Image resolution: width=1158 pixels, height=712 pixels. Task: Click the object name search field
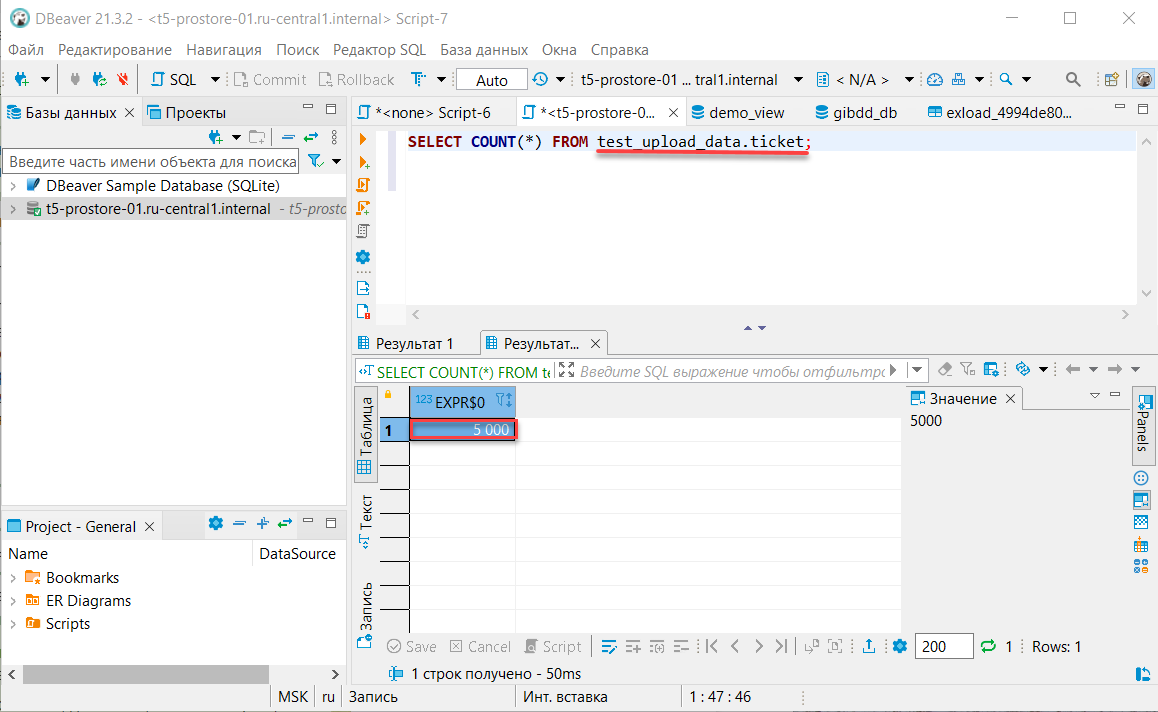[x=152, y=162]
